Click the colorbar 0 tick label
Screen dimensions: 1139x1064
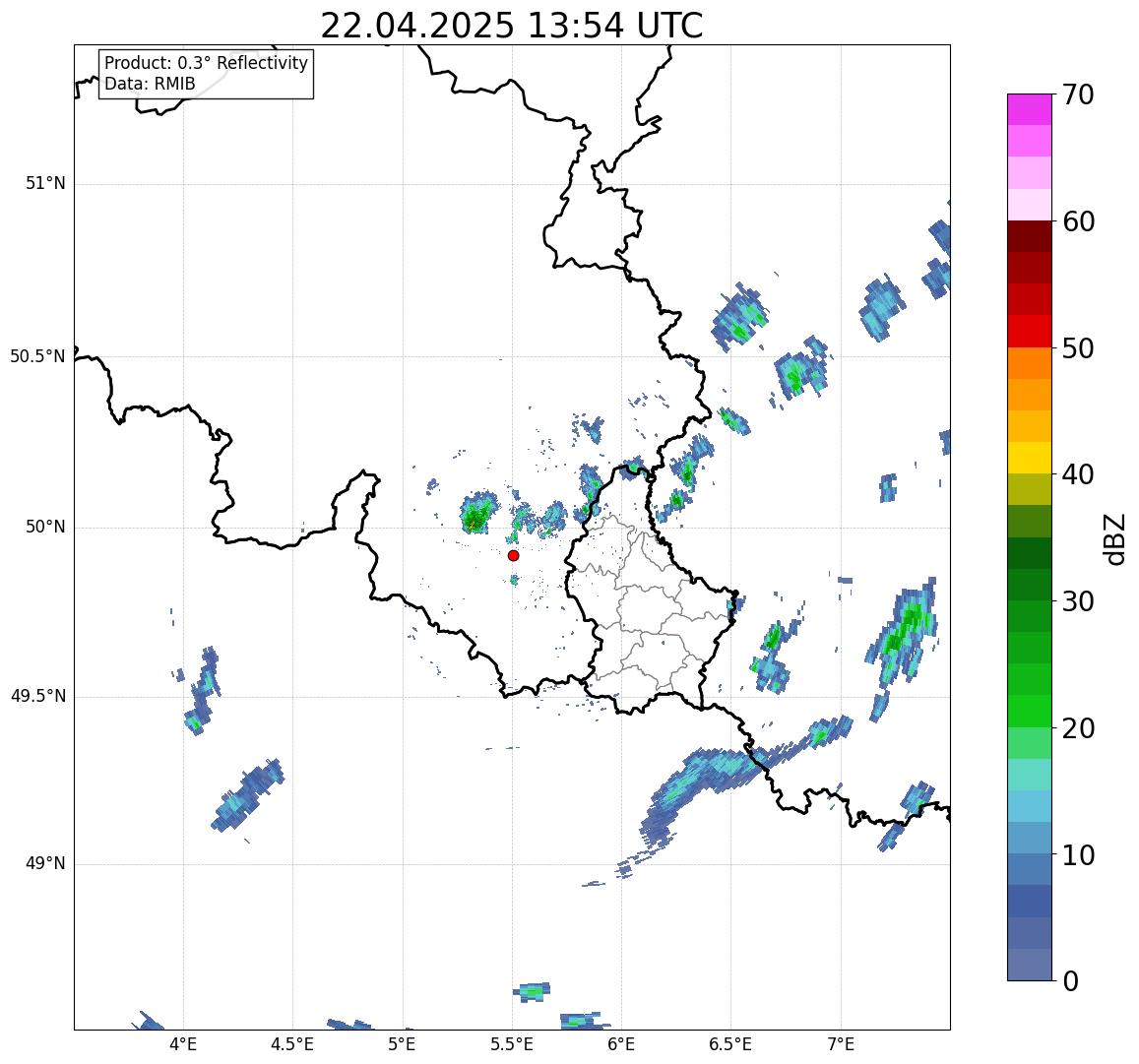[x=1071, y=981]
